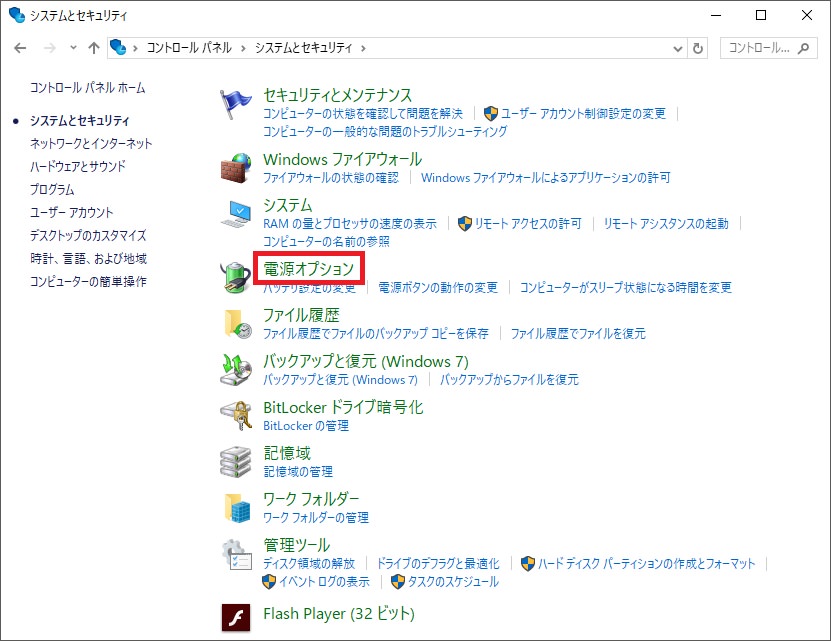Click リモート アシスタンスの起動 link
The height and width of the screenshot is (641, 831).
coord(666,224)
